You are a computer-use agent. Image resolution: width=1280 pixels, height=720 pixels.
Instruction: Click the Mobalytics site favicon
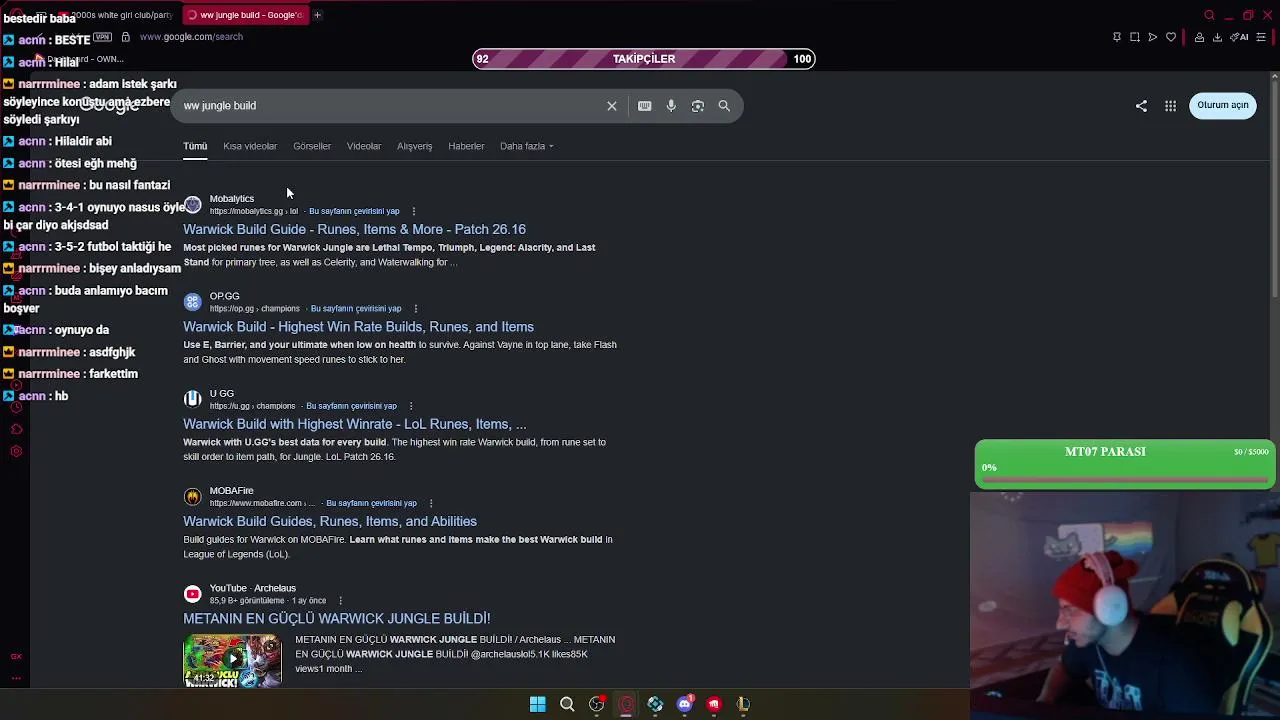click(193, 205)
